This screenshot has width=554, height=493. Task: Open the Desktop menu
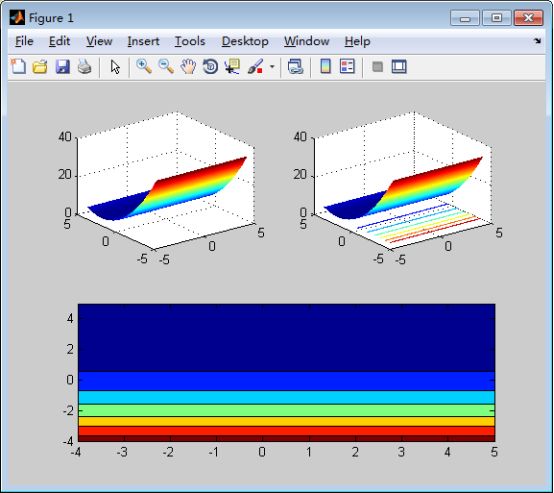point(245,41)
